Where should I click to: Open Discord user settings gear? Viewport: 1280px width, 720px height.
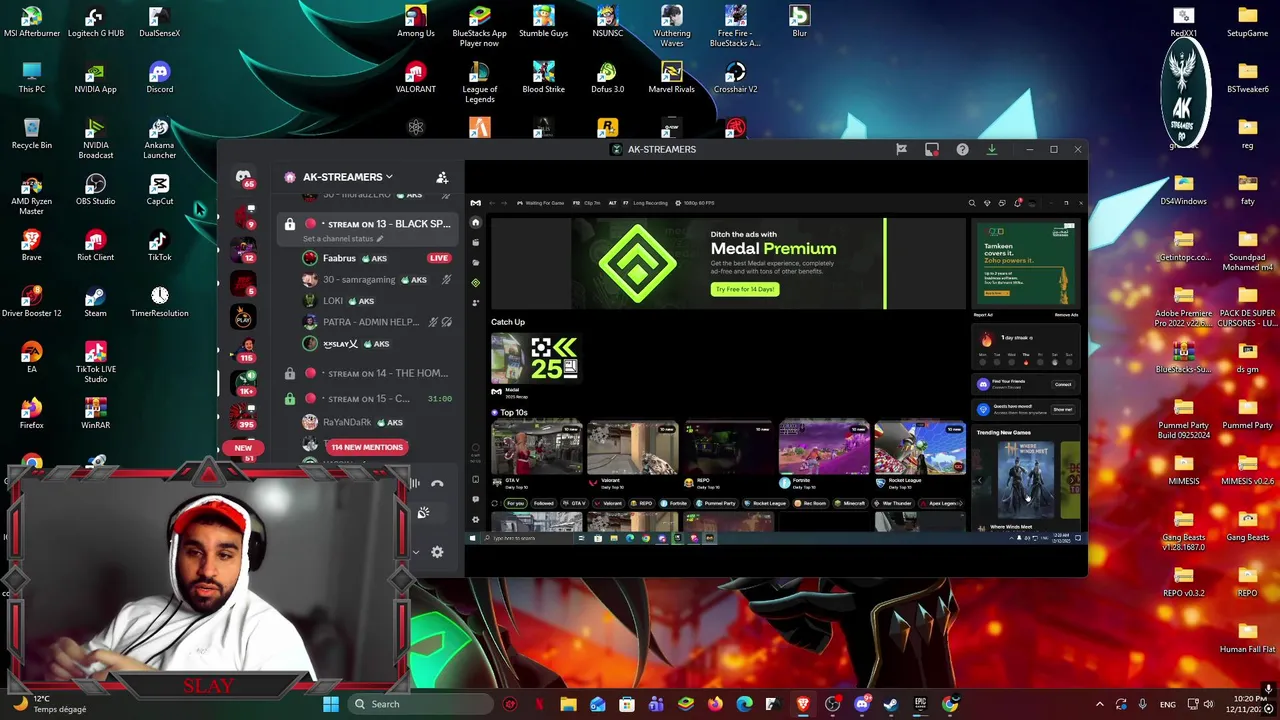click(x=437, y=552)
